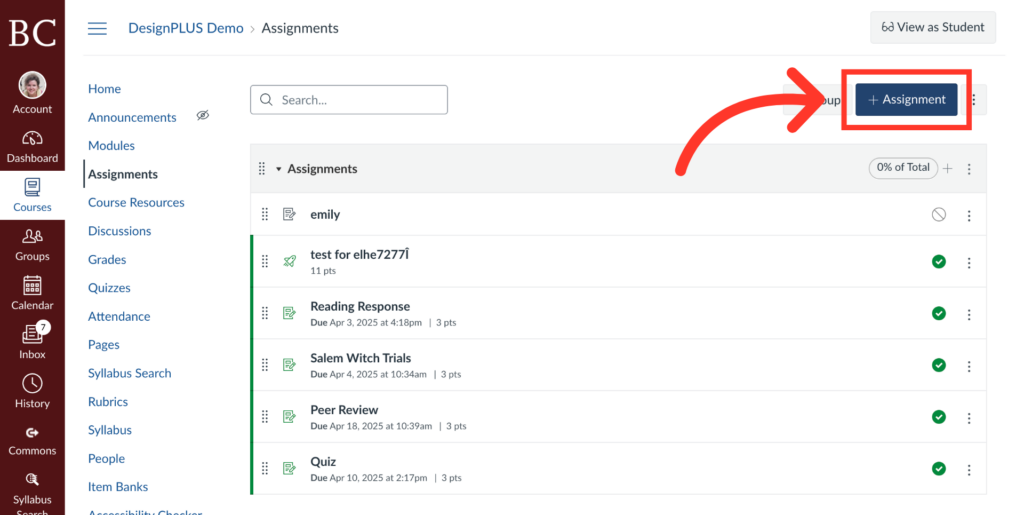Unpublish the Reading Response assignment

pos(938,313)
